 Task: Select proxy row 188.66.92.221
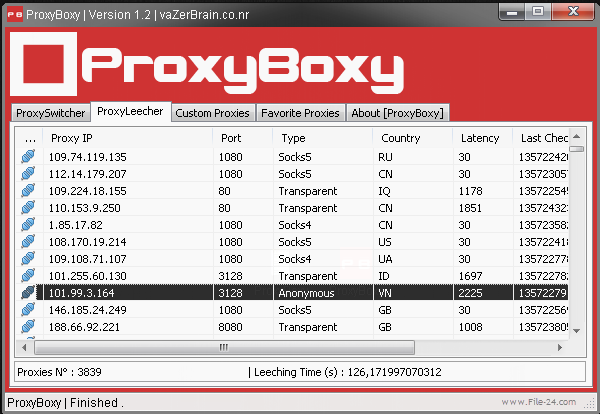tap(292, 327)
